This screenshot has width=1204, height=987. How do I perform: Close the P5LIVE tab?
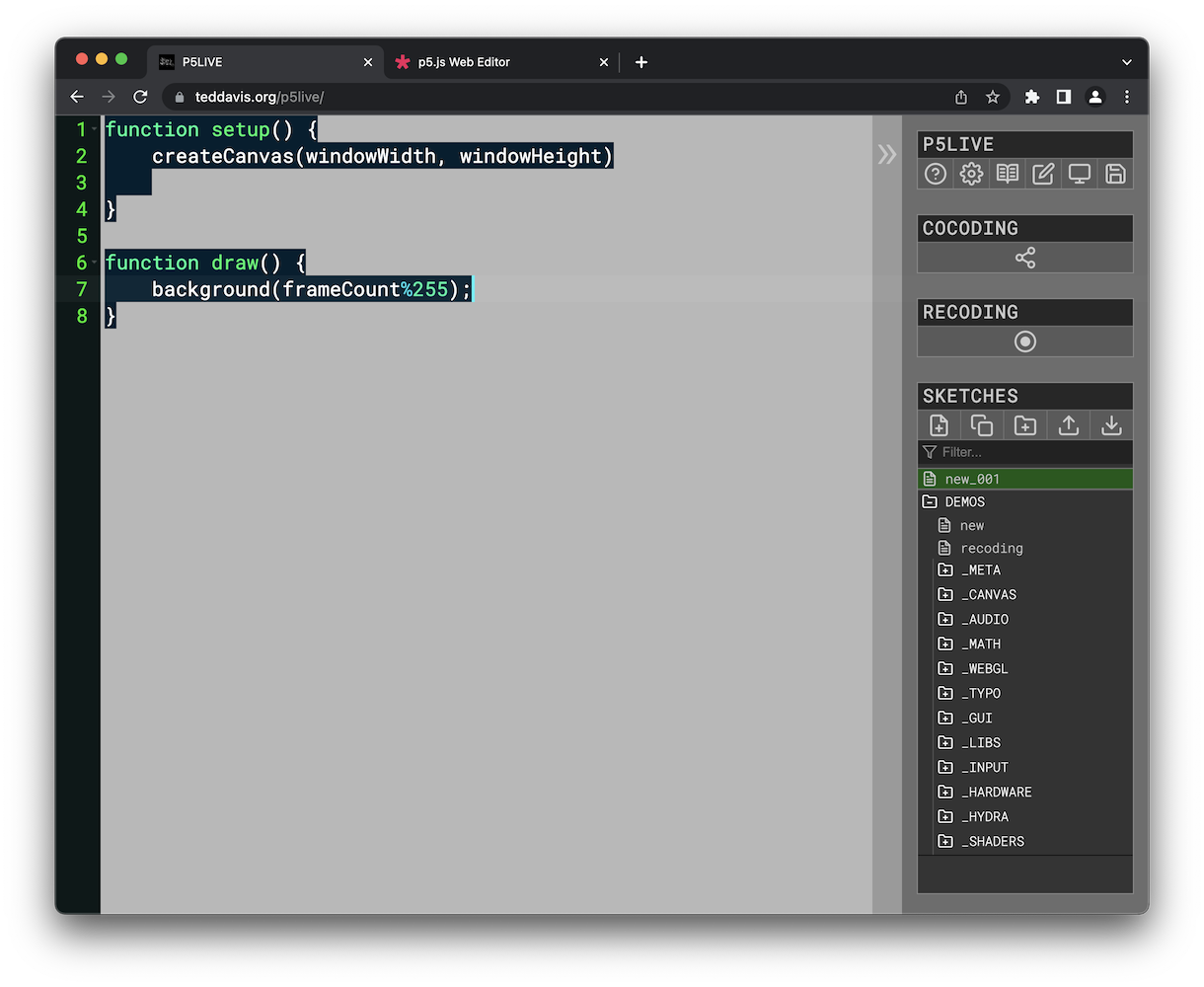click(368, 62)
